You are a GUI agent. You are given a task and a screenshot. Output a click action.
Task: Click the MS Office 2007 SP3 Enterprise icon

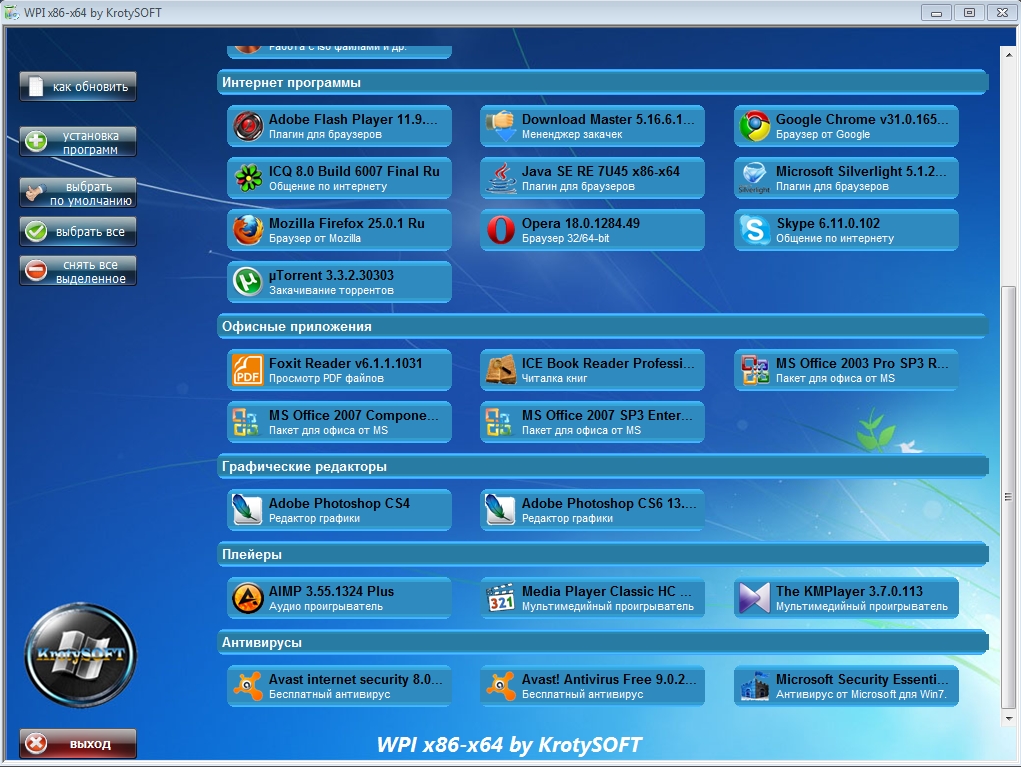(501, 423)
